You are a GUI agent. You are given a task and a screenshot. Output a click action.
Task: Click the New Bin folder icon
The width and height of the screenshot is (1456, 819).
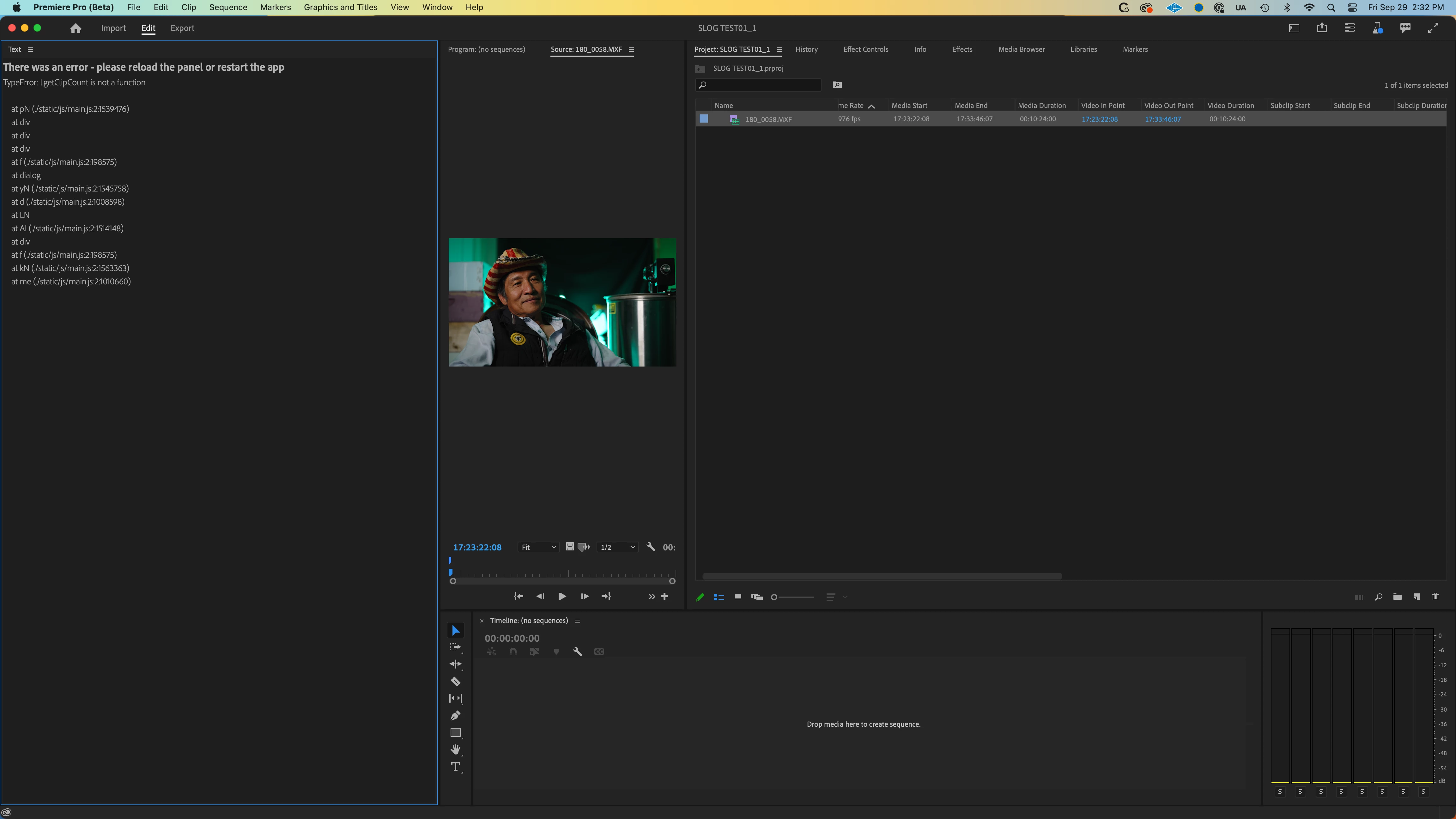[1397, 597]
